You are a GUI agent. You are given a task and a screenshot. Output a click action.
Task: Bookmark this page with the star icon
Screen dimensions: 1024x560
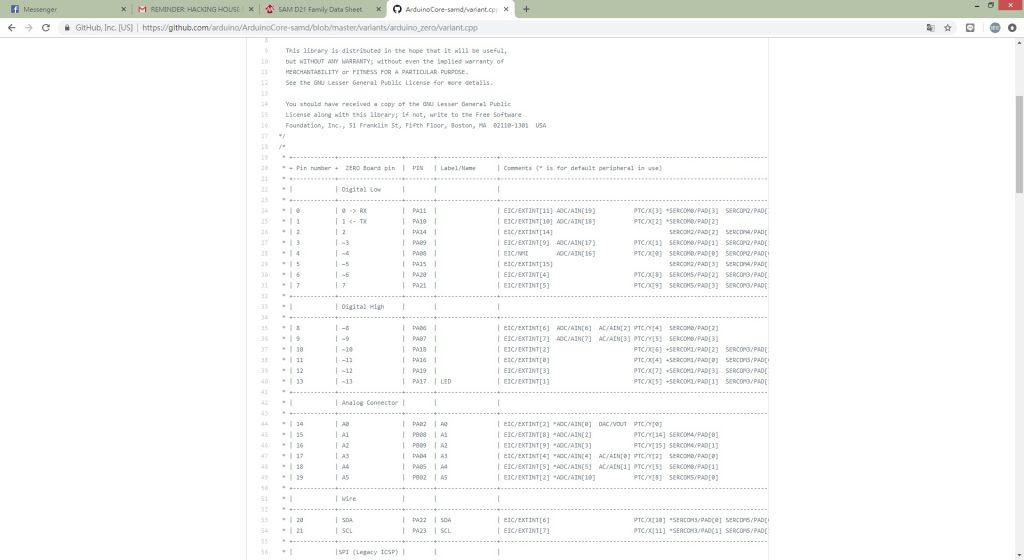tap(948, 27)
